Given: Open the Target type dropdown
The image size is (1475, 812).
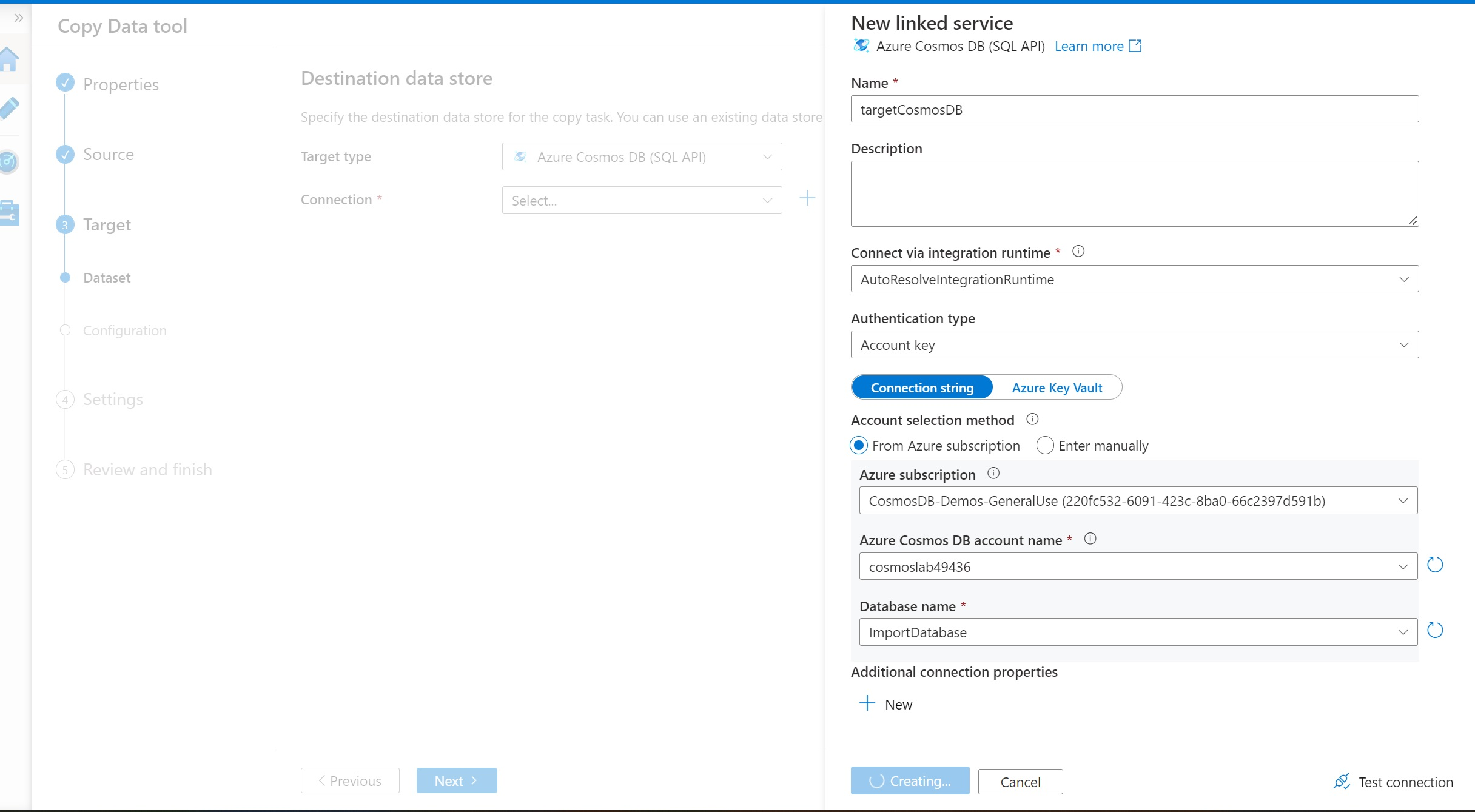Looking at the screenshot, I should point(642,157).
